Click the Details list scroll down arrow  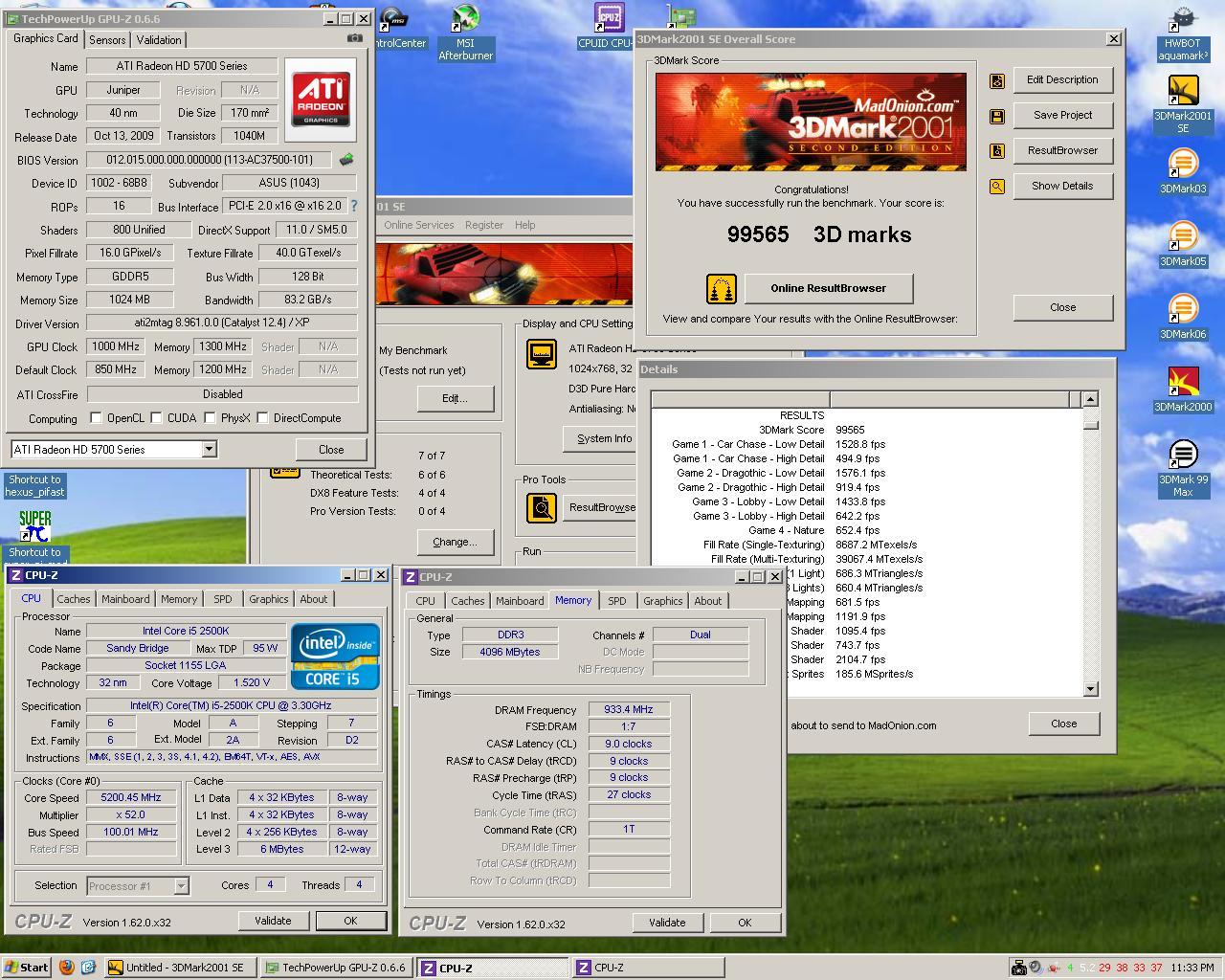[x=1091, y=689]
